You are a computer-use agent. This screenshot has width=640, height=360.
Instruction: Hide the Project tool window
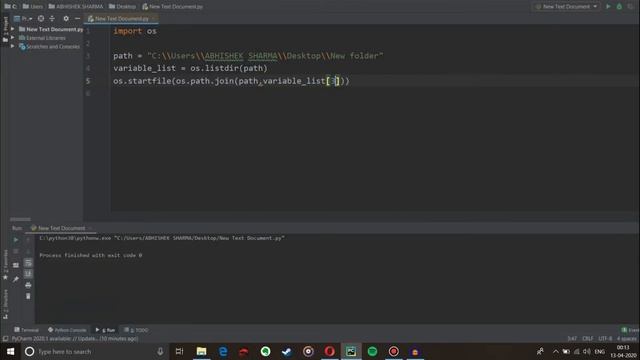pyautogui.click(x=77, y=18)
